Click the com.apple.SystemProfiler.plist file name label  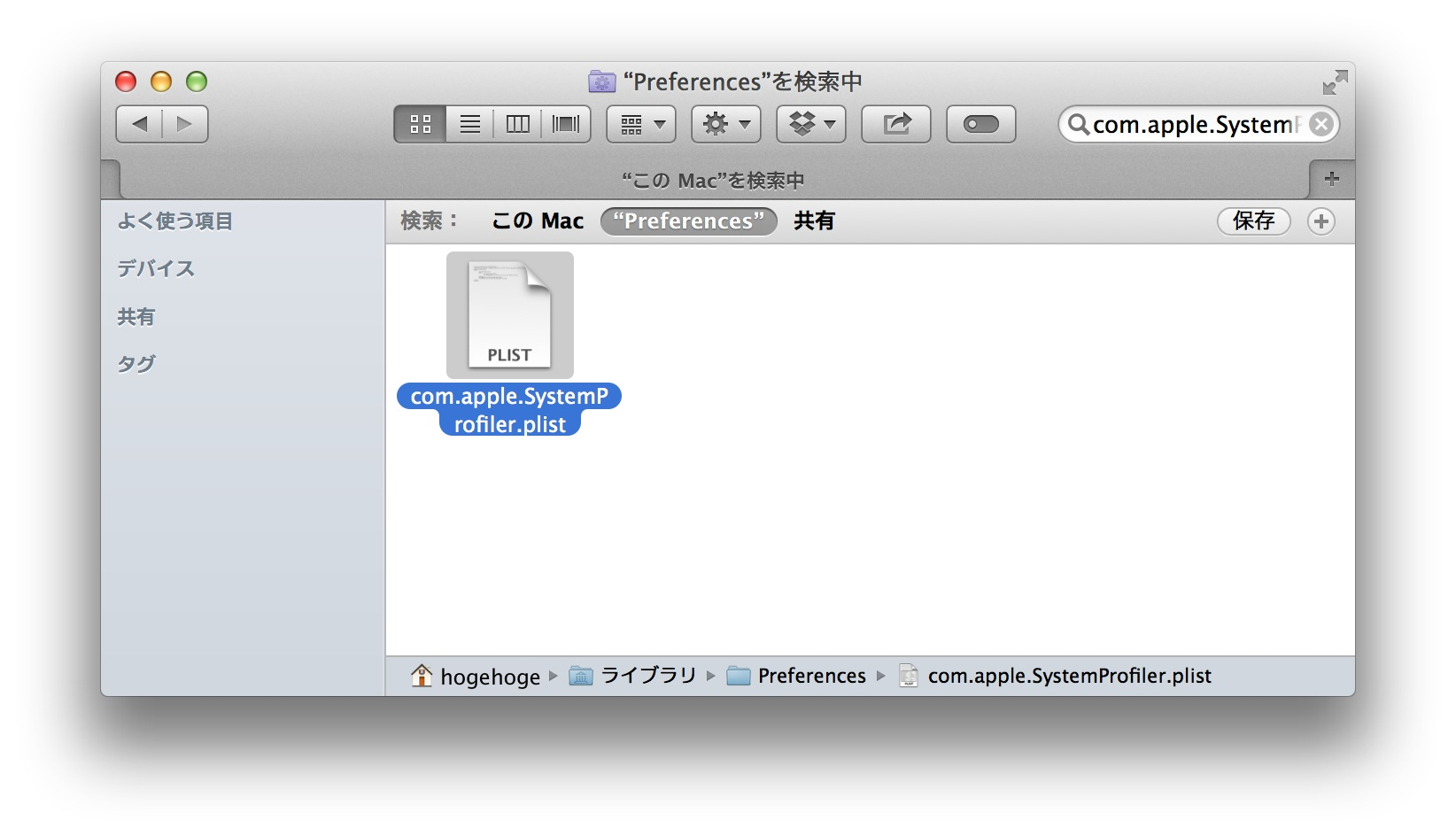509,410
